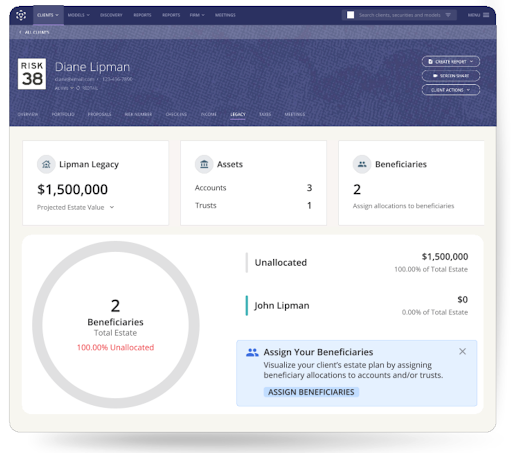The width and height of the screenshot is (512, 453).
Task: Select the Accounts row in Assets card
Action: (x=253, y=188)
